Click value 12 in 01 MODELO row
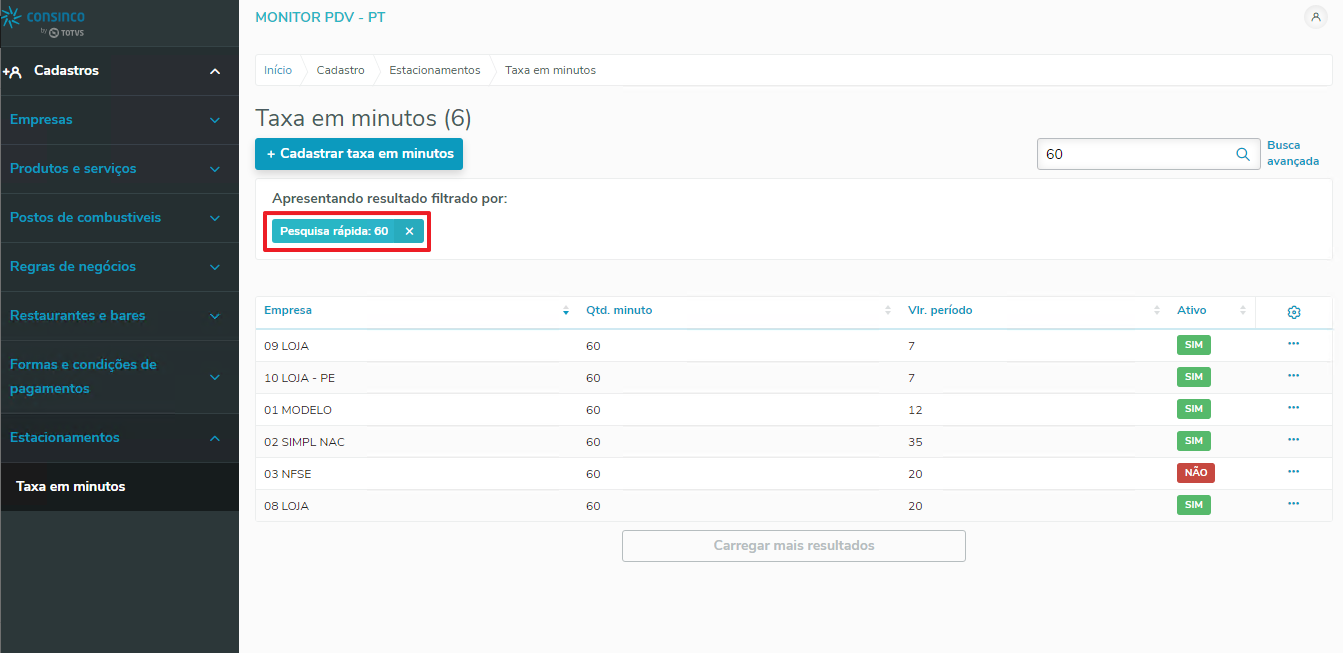 click(x=915, y=410)
